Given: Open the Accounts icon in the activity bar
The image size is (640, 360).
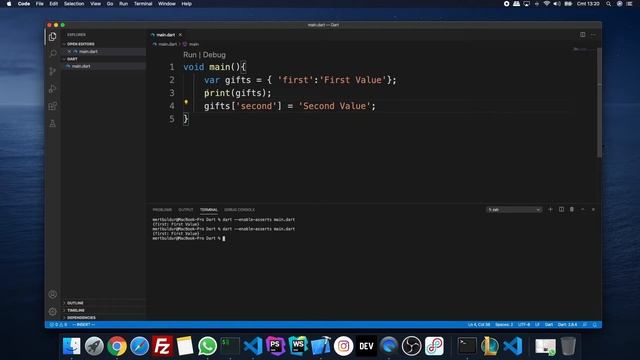Looking at the screenshot, I should coord(53,294).
